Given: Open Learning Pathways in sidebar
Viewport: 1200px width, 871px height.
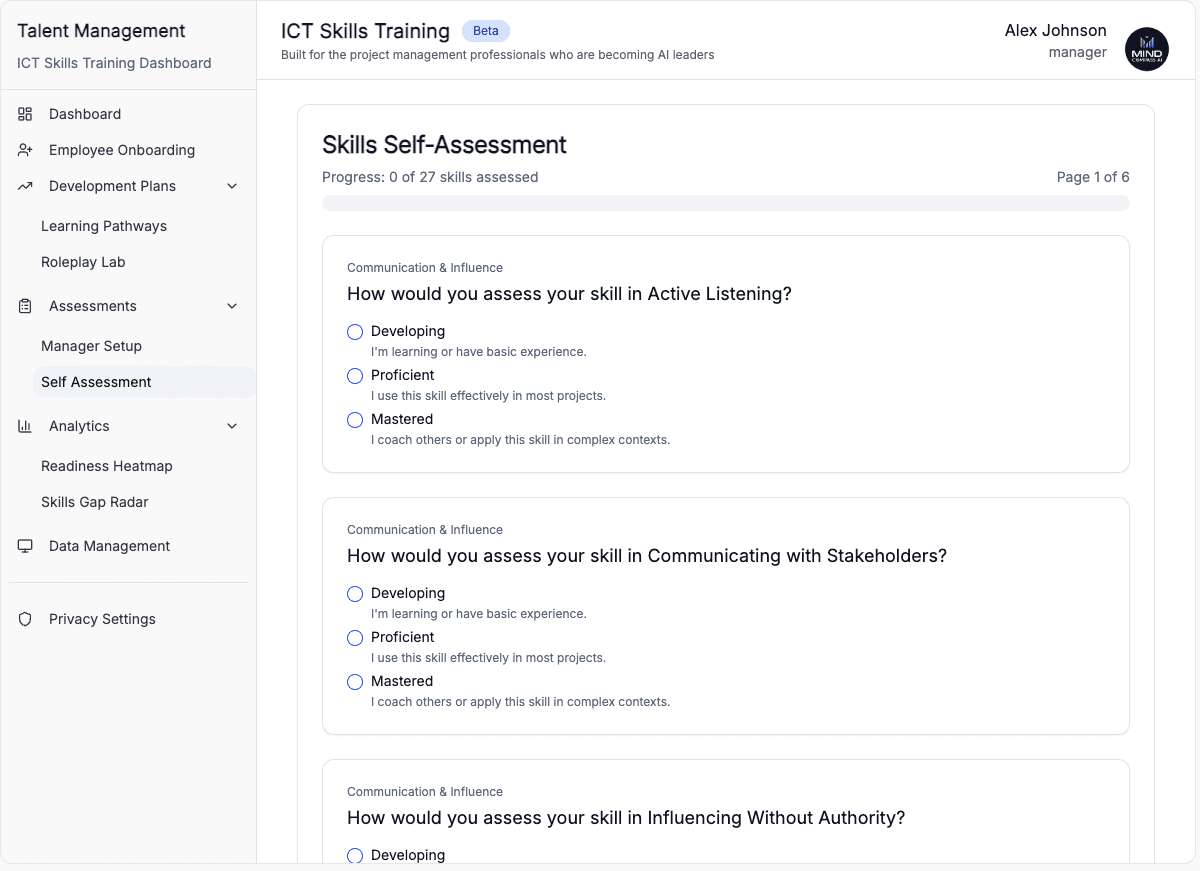Looking at the screenshot, I should click(104, 226).
